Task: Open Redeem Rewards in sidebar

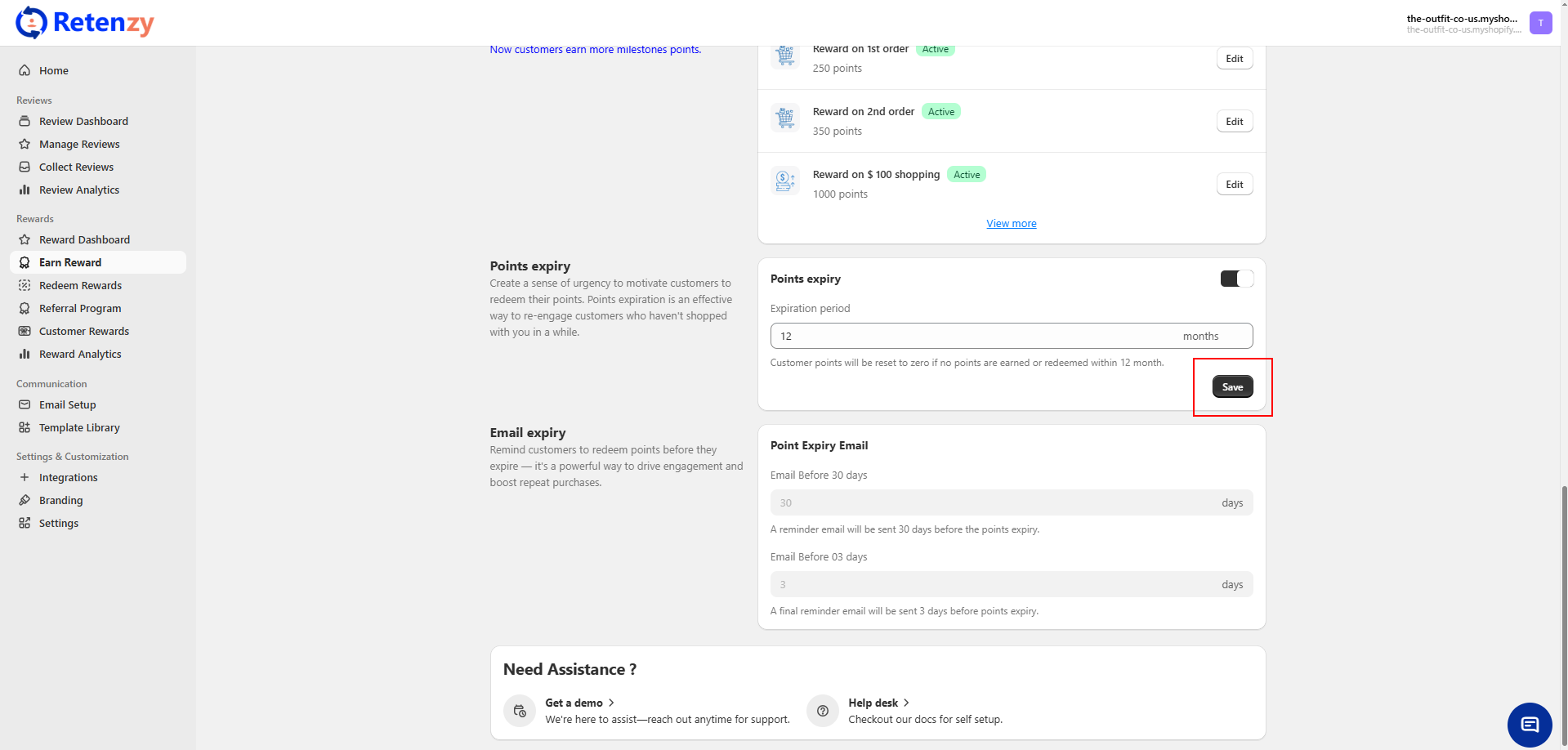Action: [80, 285]
